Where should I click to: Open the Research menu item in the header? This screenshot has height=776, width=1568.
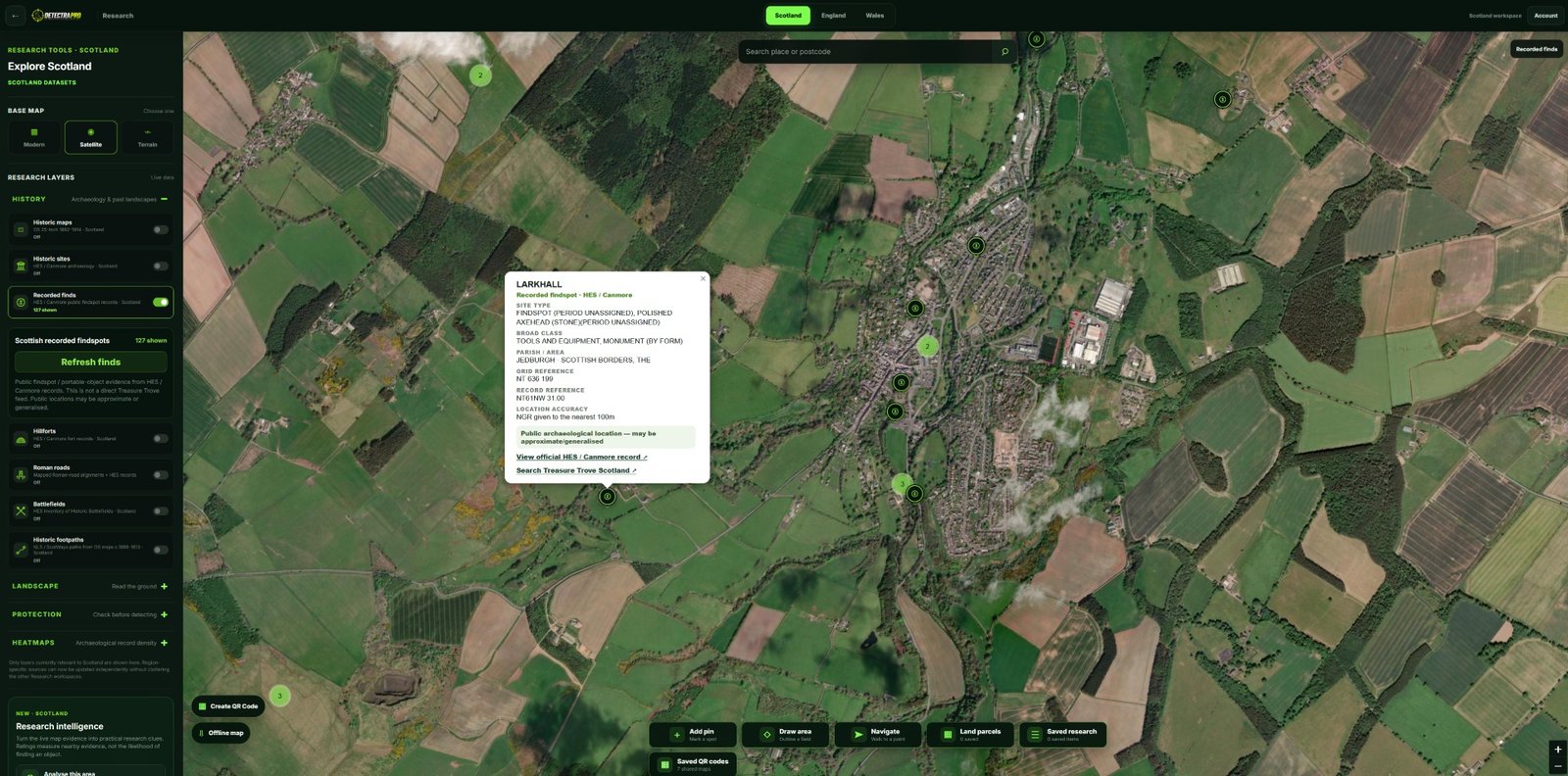(x=118, y=16)
